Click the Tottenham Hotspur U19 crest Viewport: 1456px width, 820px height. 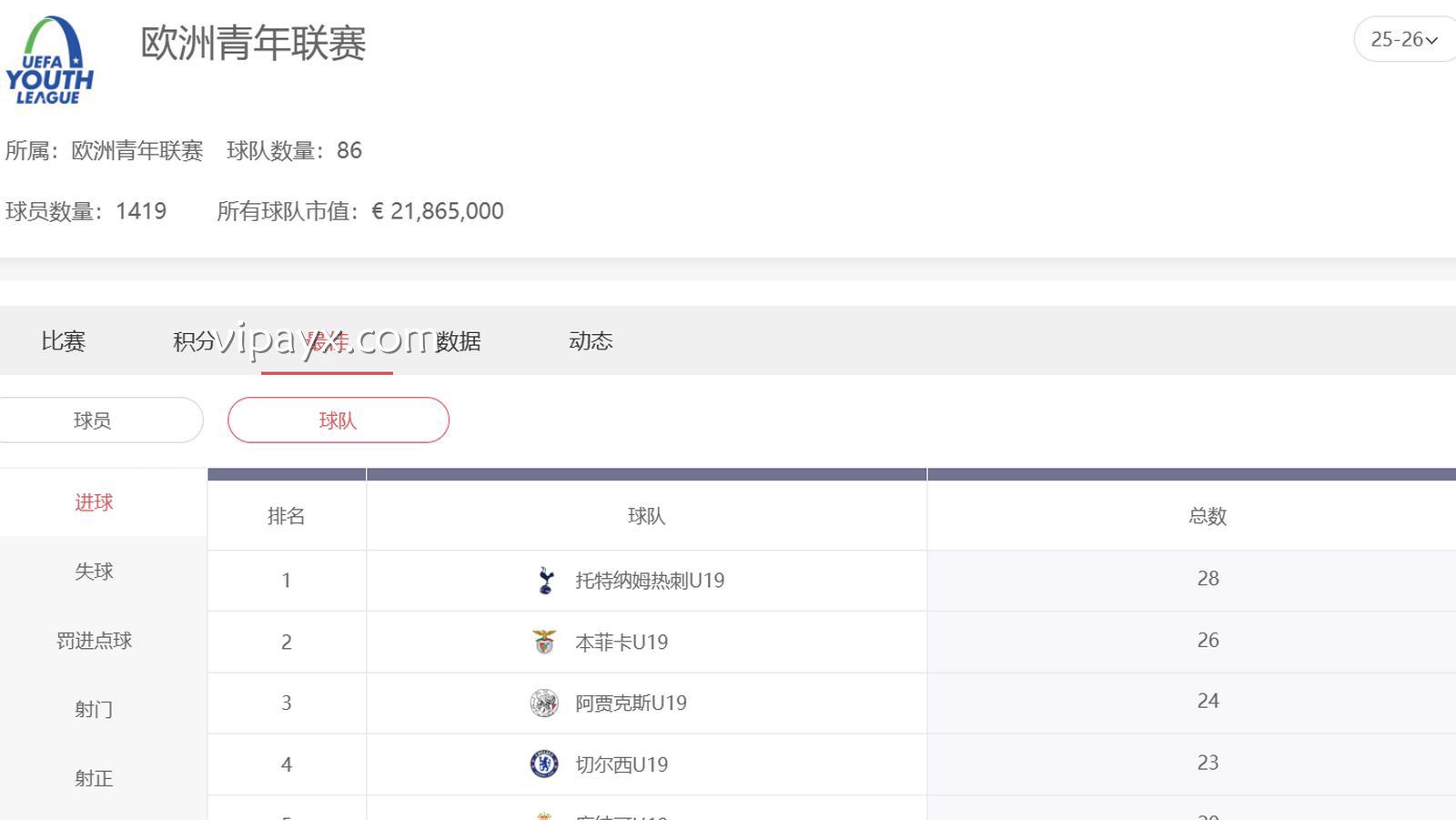543,580
